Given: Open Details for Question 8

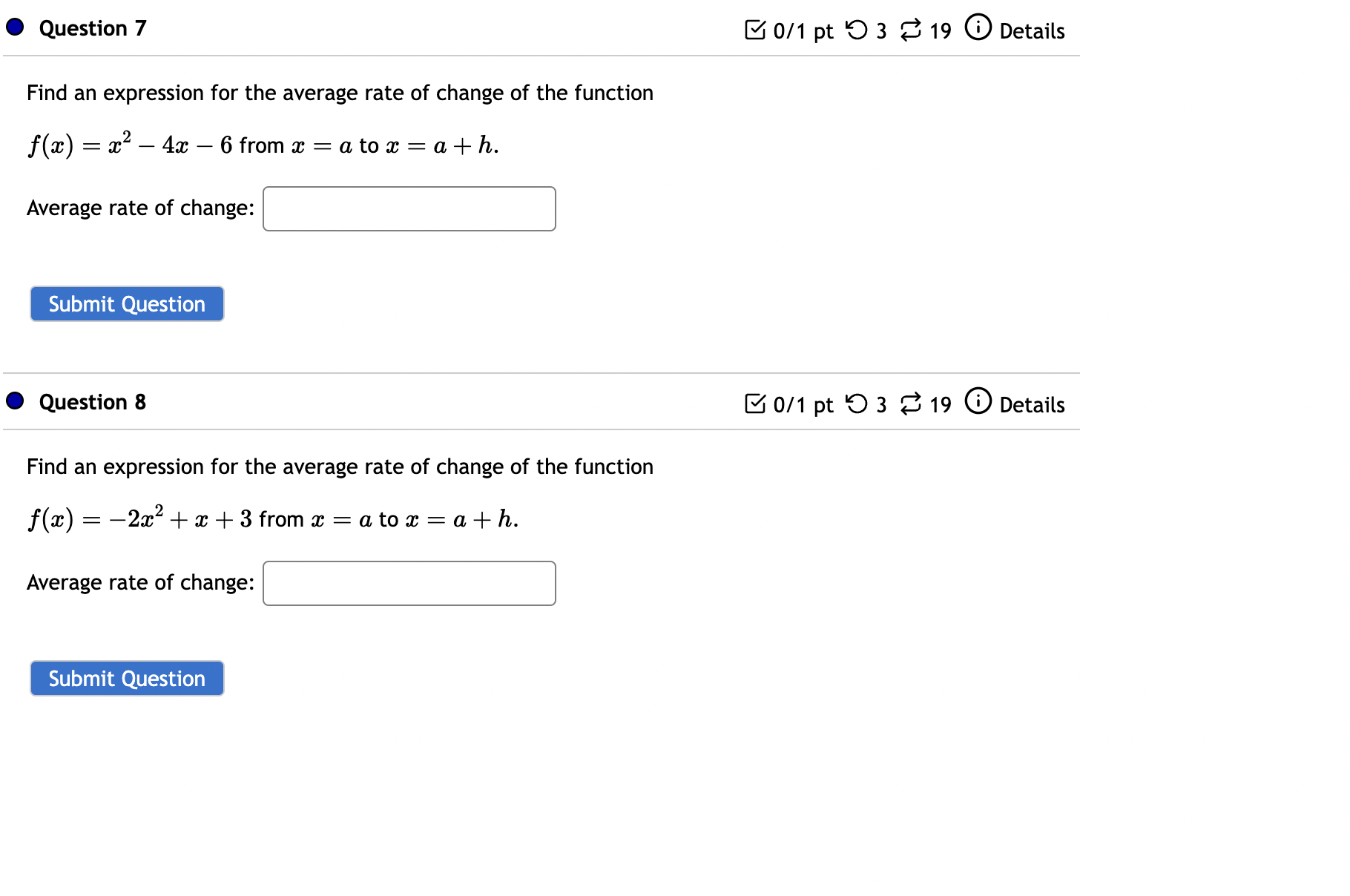Looking at the screenshot, I should tap(1032, 405).
